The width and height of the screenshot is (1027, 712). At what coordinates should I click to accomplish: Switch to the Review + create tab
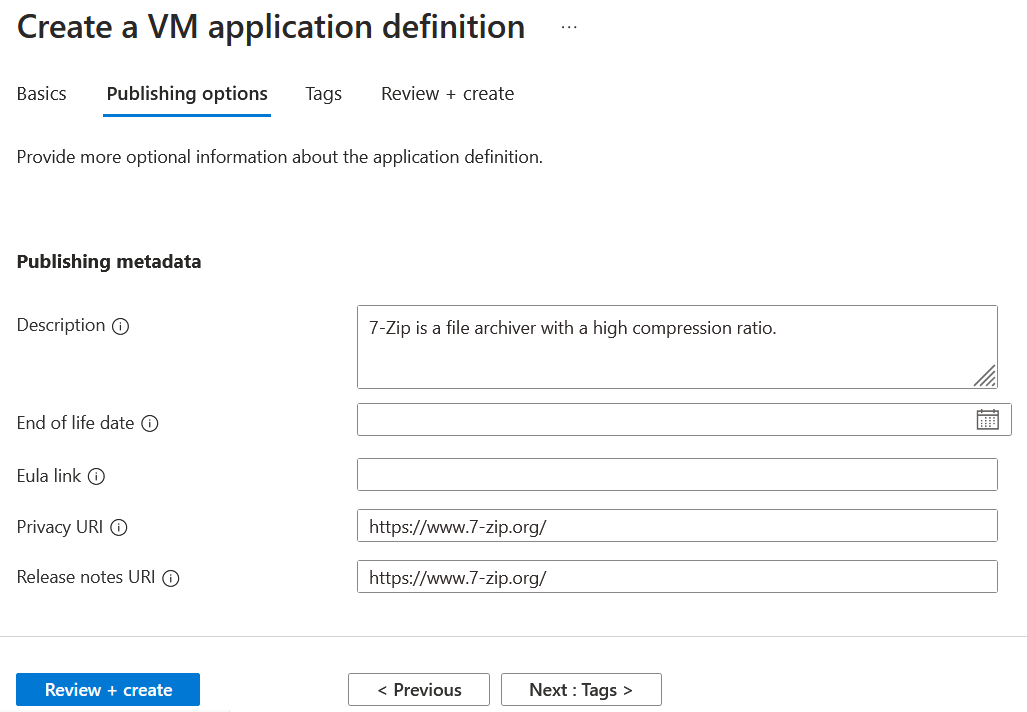(447, 93)
